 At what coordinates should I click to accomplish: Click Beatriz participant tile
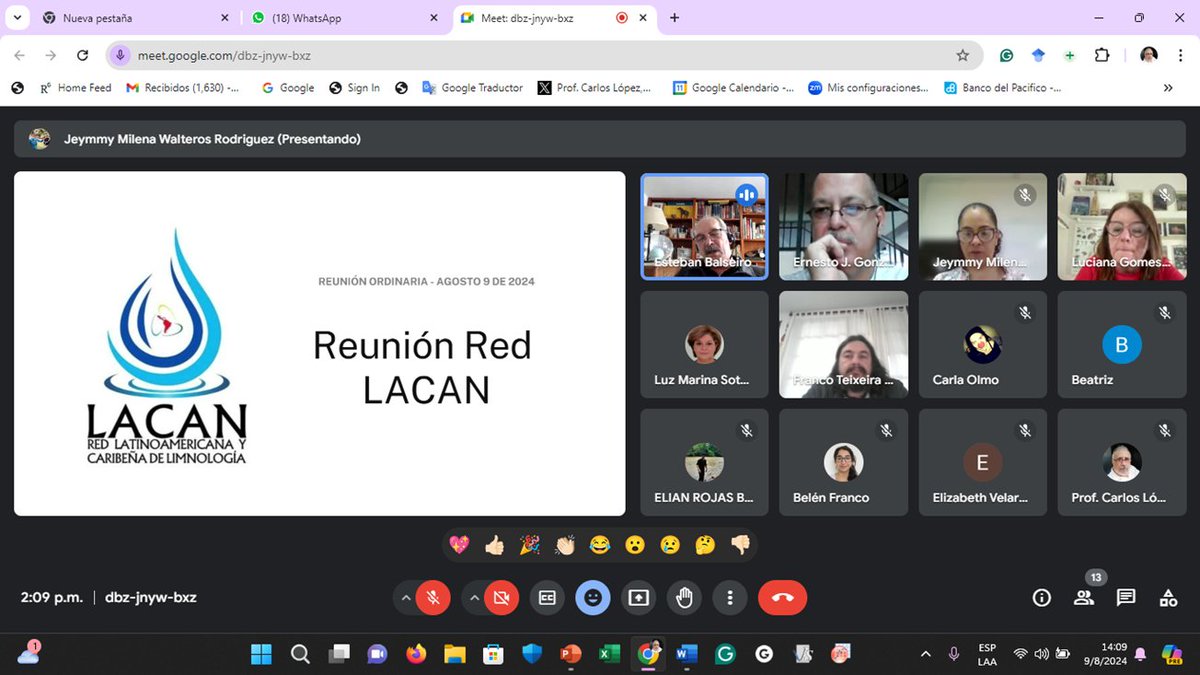[x=1122, y=344]
